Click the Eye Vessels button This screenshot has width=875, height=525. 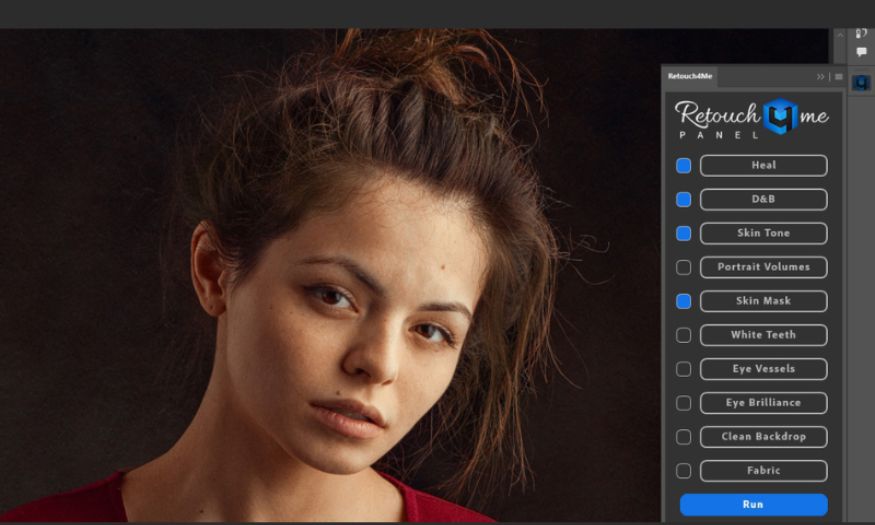tap(763, 369)
